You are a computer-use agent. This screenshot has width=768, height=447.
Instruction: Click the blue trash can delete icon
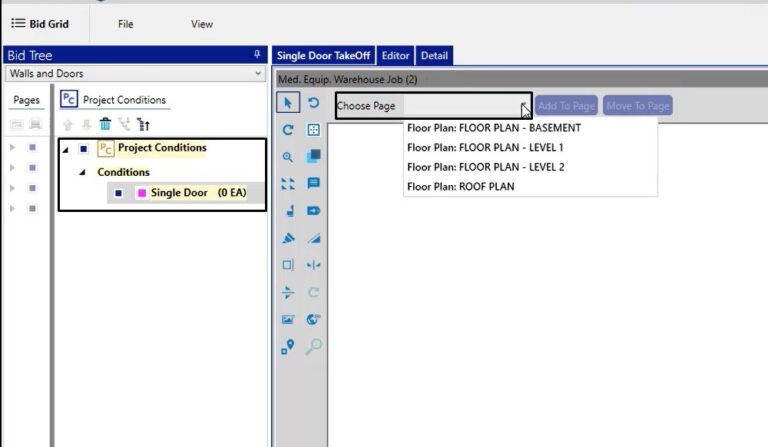pyautogui.click(x=105, y=124)
